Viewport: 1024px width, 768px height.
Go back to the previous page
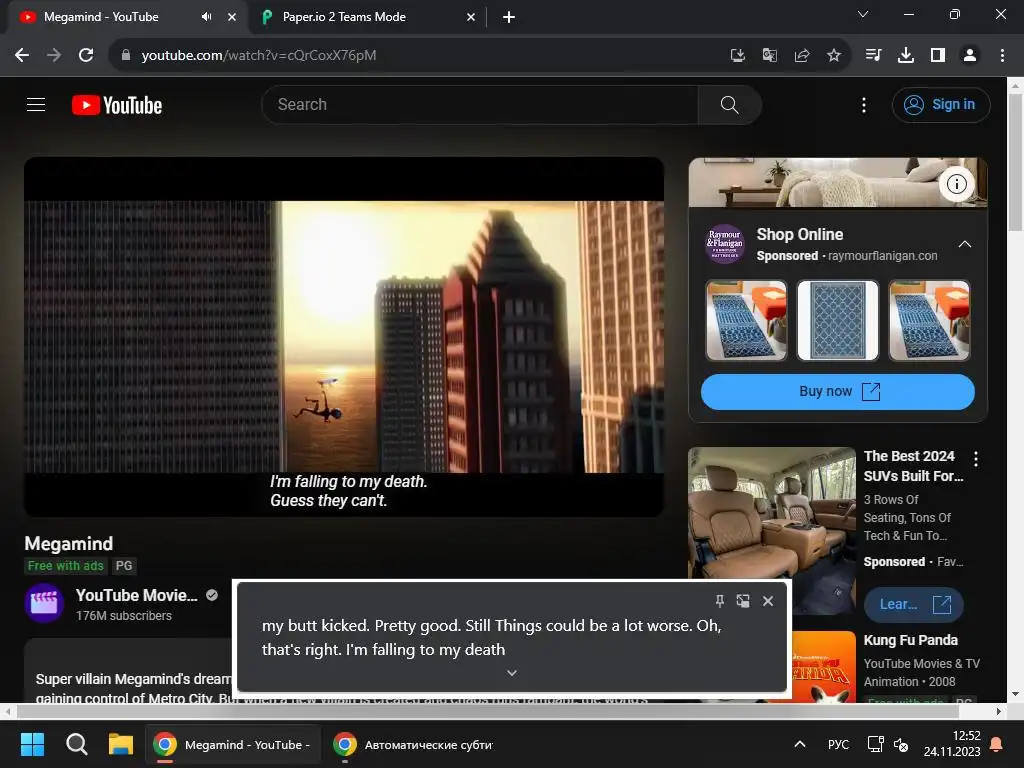tap(22, 56)
